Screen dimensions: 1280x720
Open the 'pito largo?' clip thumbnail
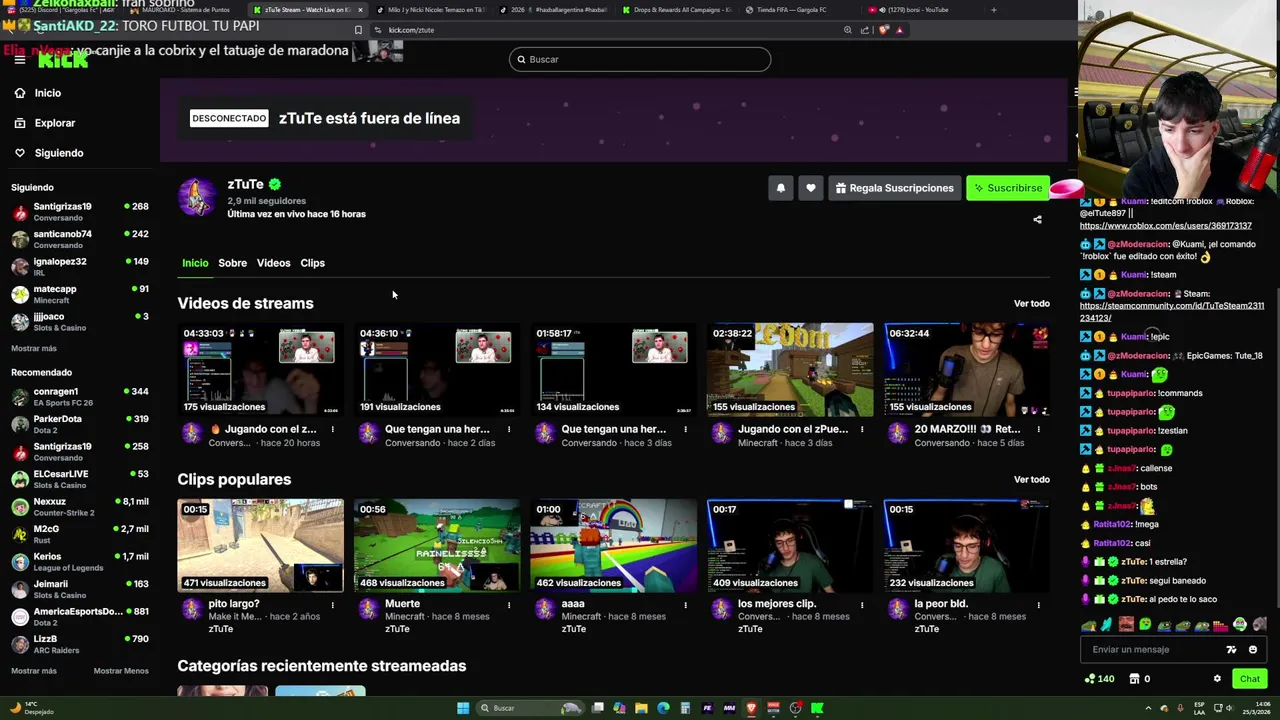260,545
